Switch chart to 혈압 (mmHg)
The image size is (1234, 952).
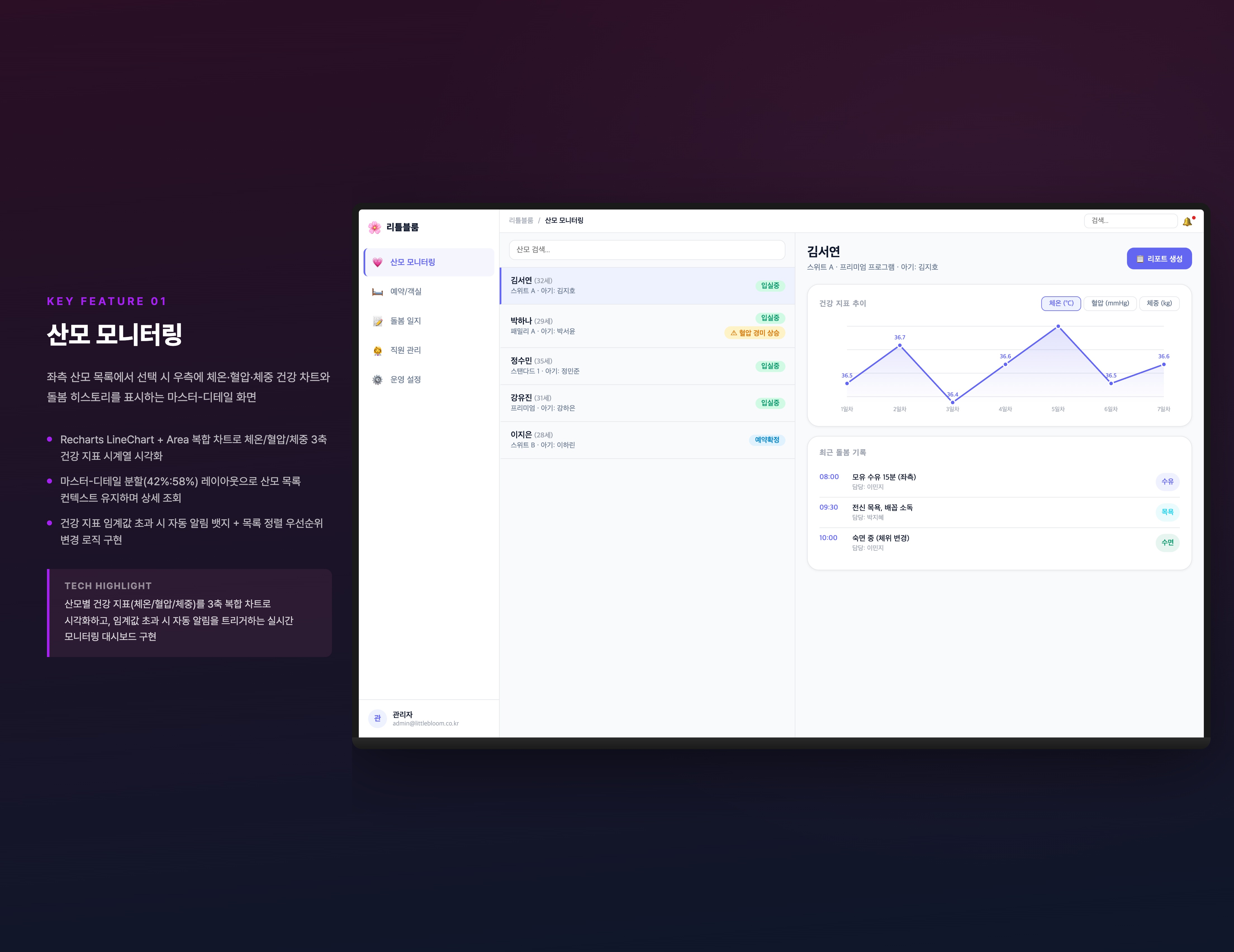(1110, 303)
